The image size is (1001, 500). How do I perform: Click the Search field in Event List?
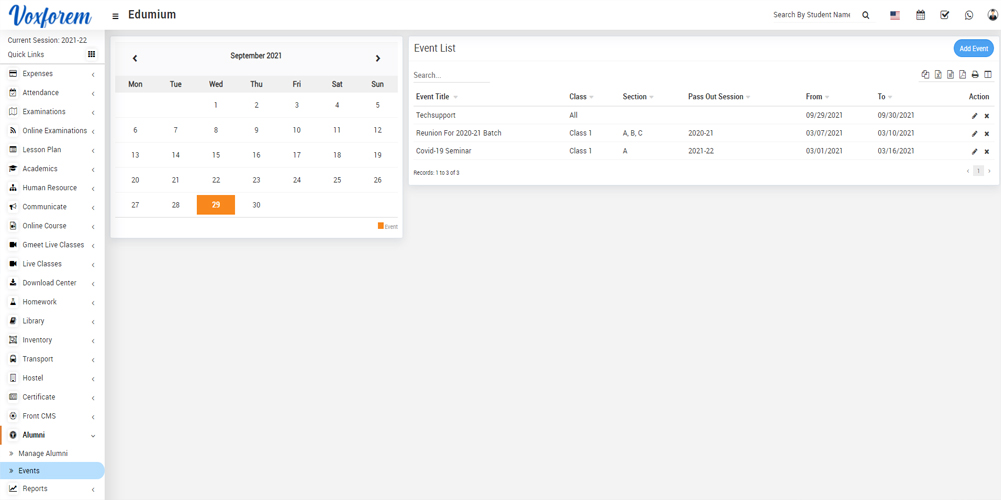point(451,75)
